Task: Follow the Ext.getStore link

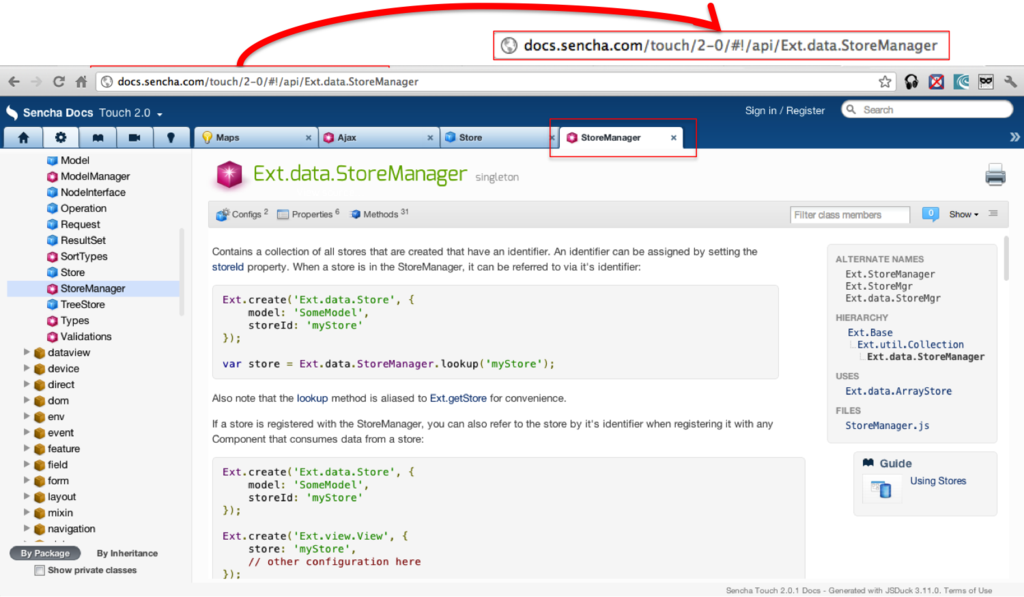Action: click(458, 398)
